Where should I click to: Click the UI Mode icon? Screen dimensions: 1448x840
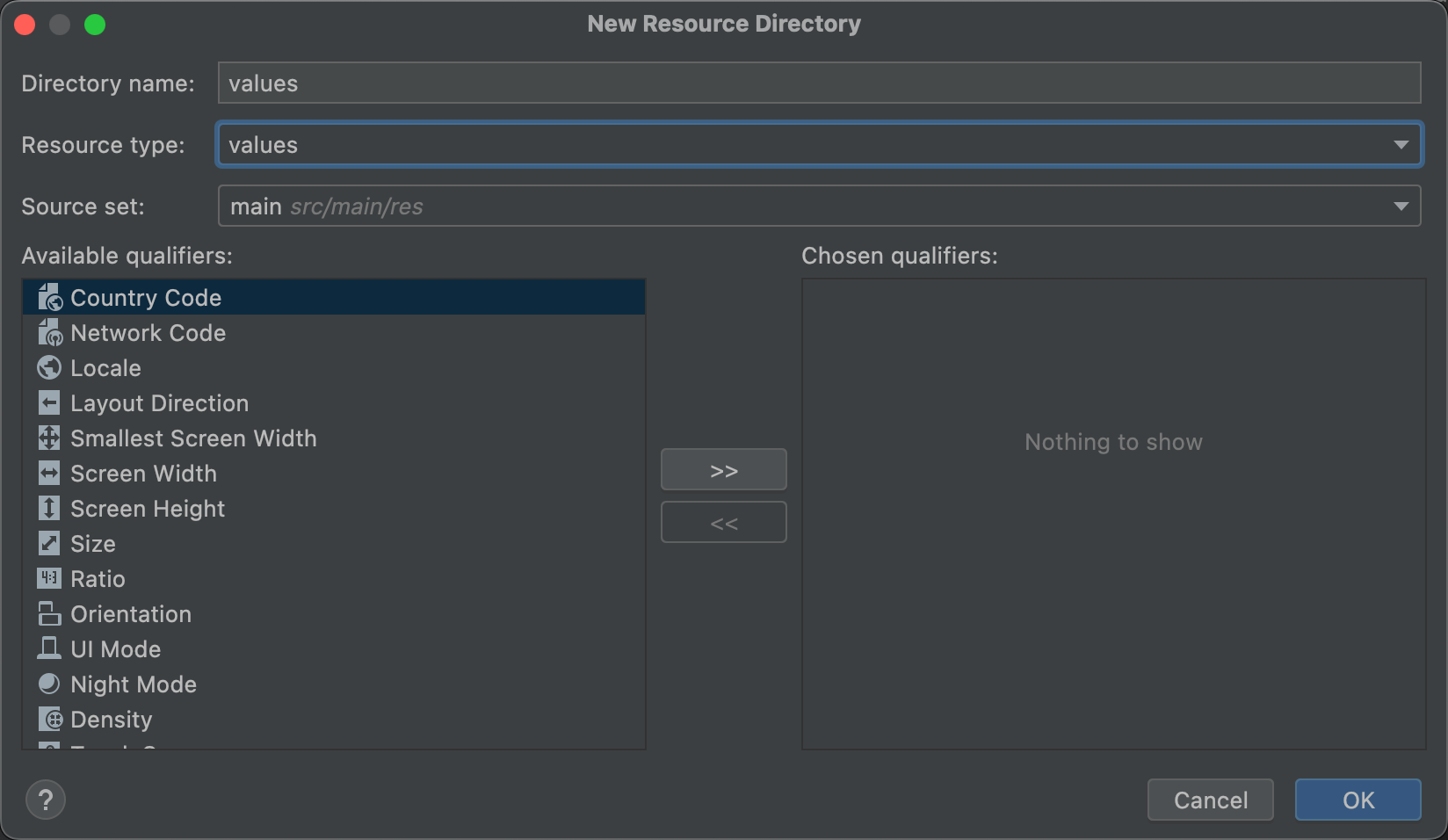tap(49, 648)
